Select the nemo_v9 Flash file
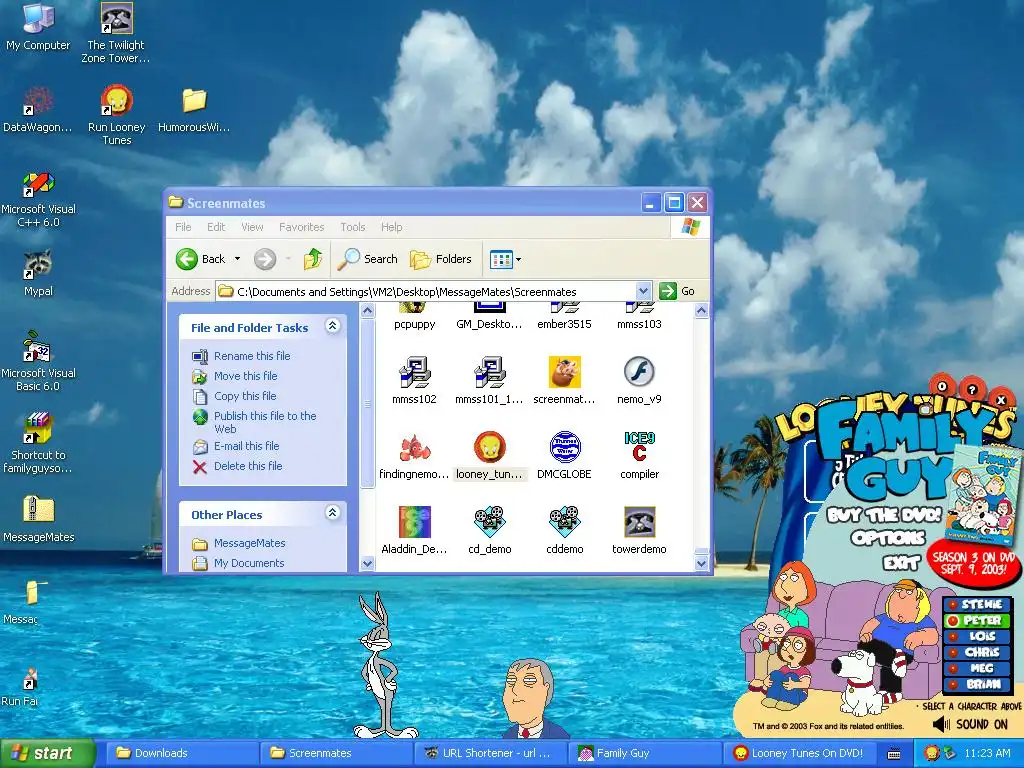This screenshot has width=1024, height=768. coord(639,381)
